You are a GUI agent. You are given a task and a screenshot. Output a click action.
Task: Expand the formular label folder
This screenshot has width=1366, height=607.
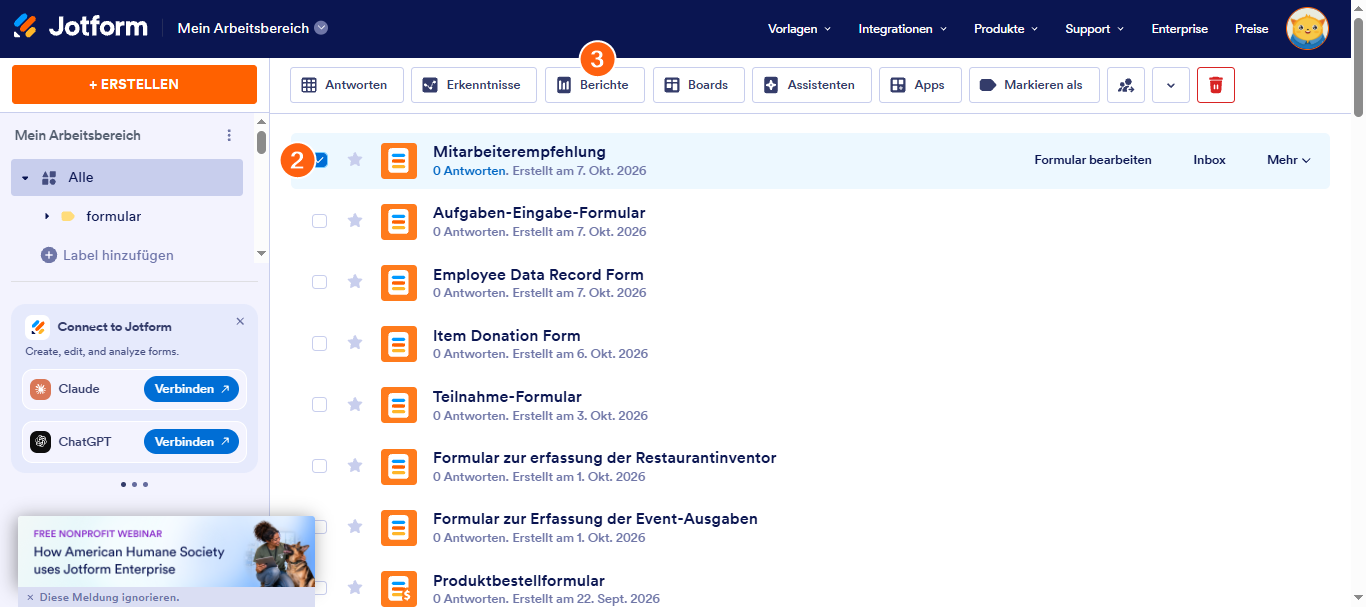(x=47, y=216)
